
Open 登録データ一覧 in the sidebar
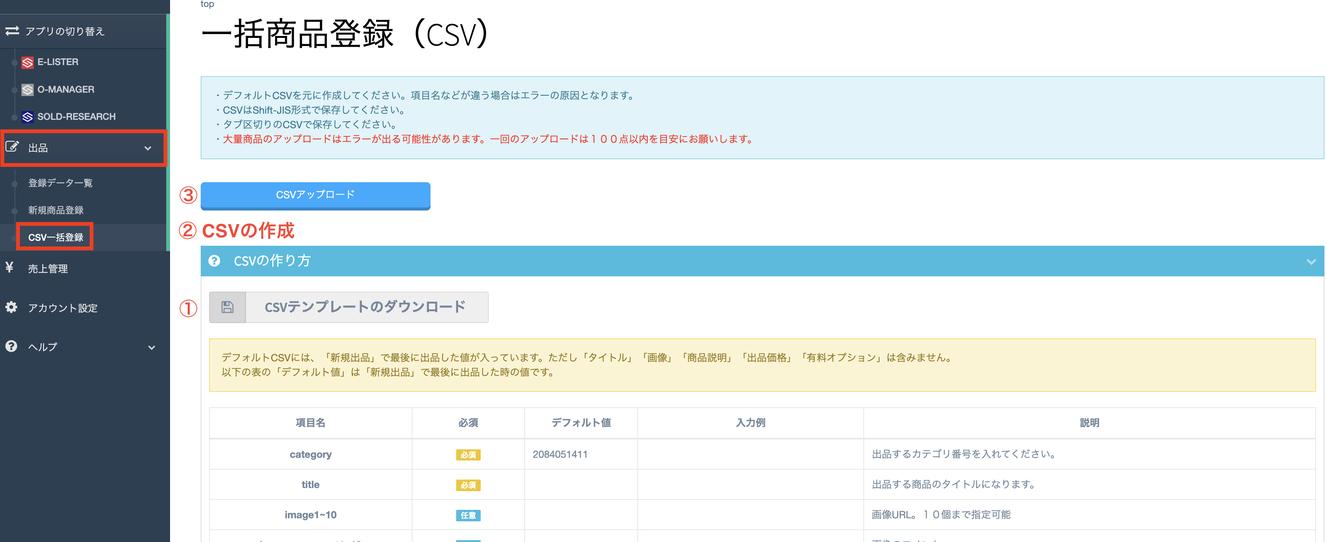[x=60, y=183]
